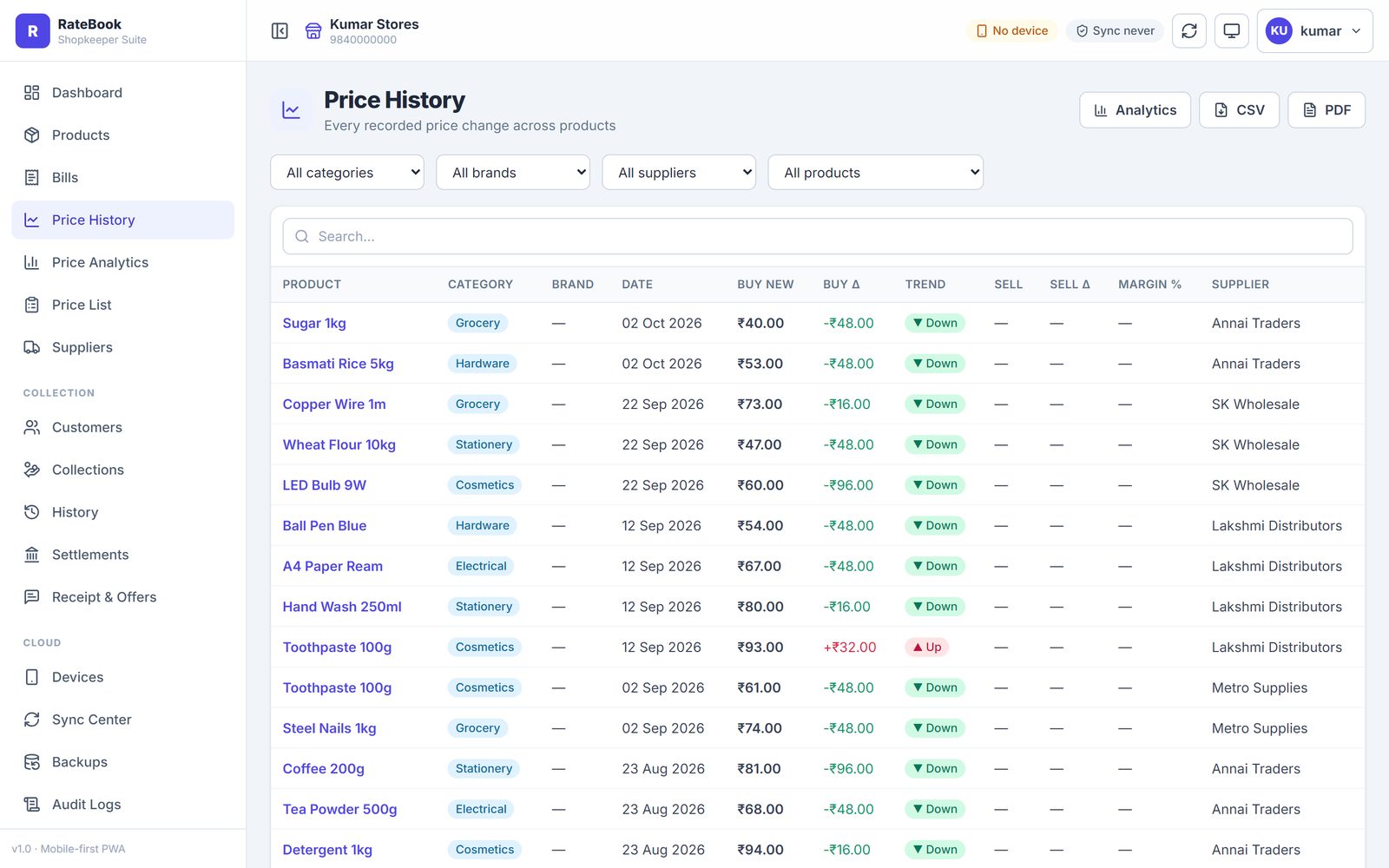Expand the kumar user menu
Screen dimensions: 1389x868
coord(1314,31)
